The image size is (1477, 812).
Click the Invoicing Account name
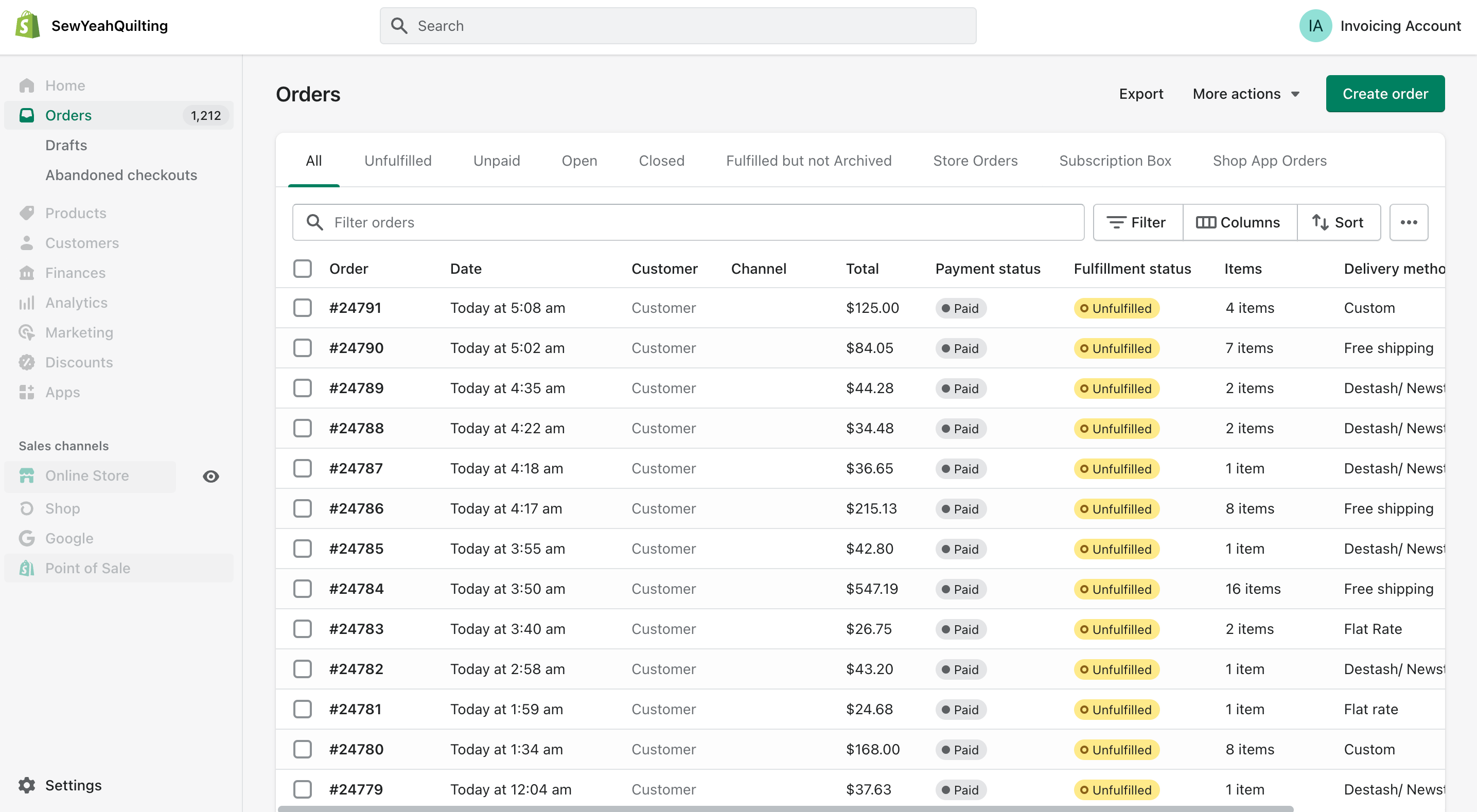tap(1400, 26)
